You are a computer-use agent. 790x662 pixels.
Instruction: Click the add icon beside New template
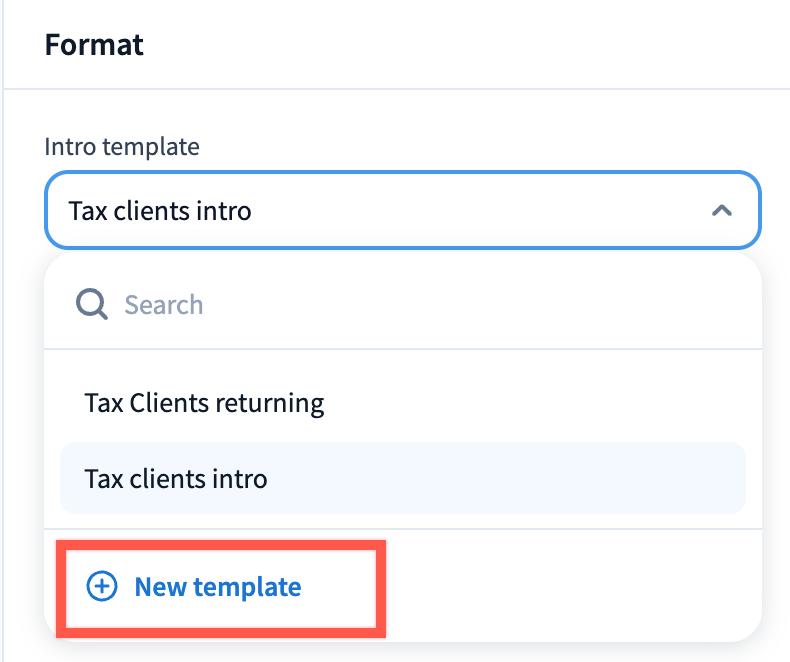tap(102, 587)
